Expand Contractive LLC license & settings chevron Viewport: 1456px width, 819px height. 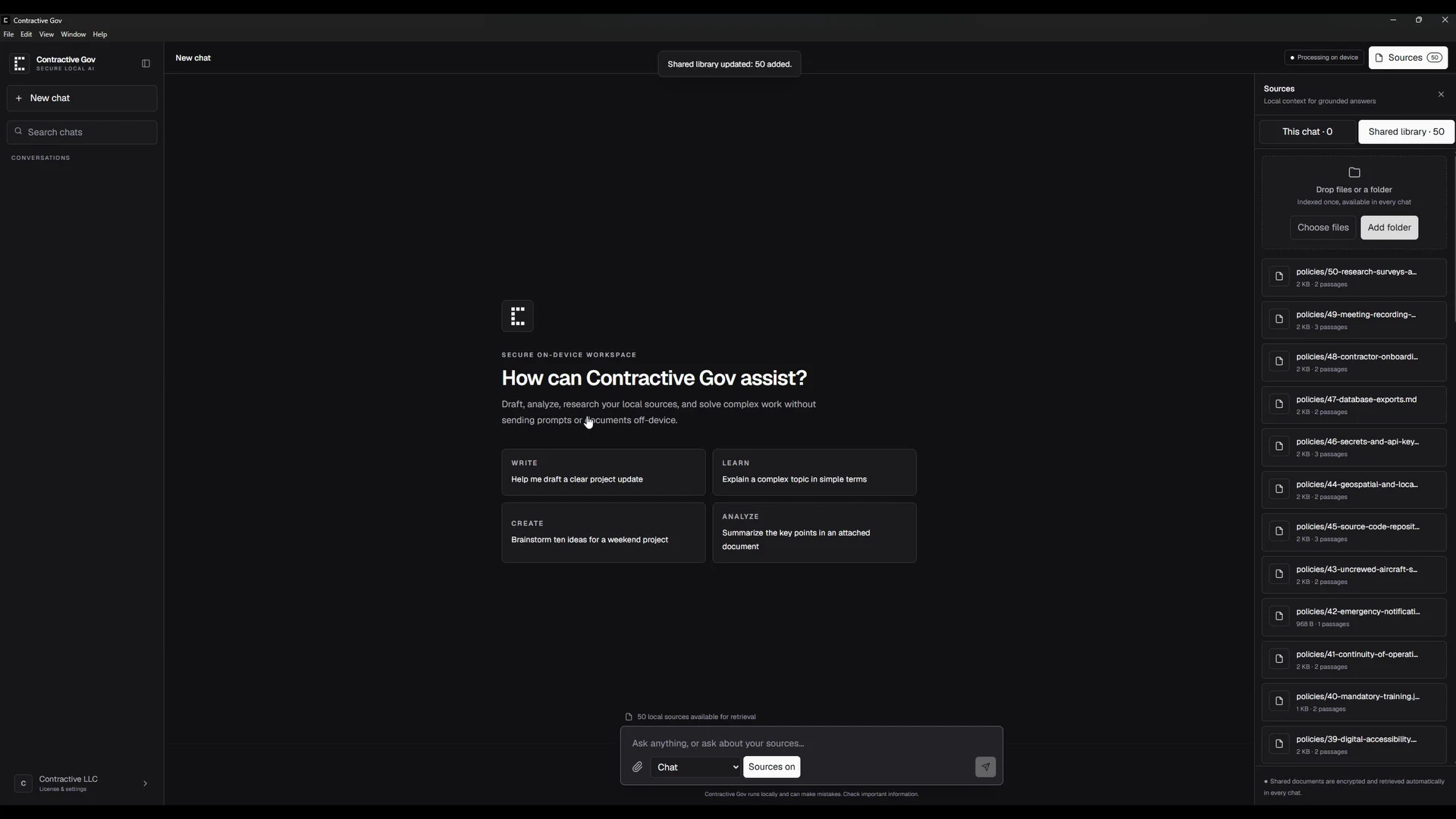tap(145, 783)
